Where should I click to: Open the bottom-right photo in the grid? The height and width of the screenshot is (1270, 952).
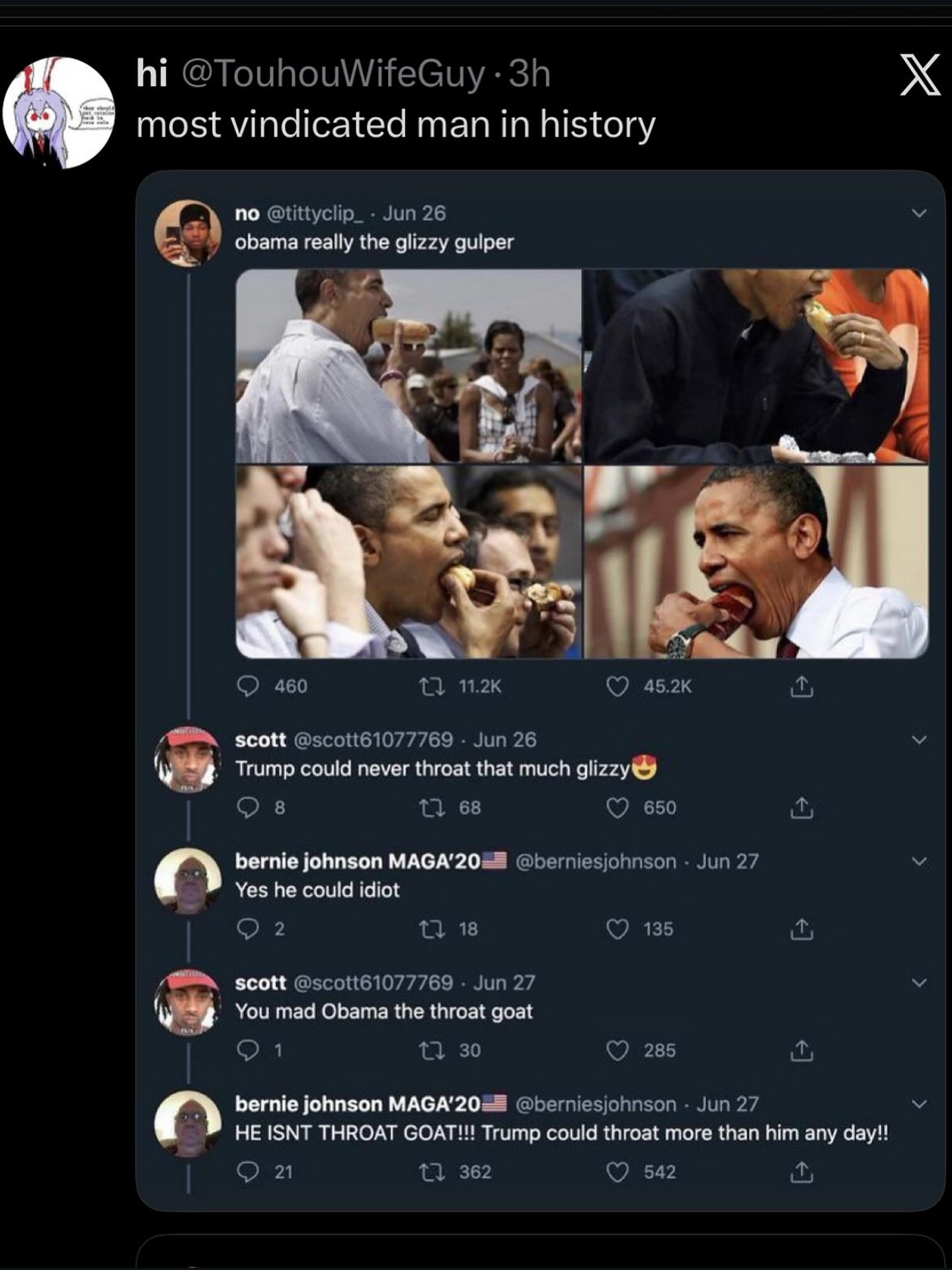click(756, 562)
